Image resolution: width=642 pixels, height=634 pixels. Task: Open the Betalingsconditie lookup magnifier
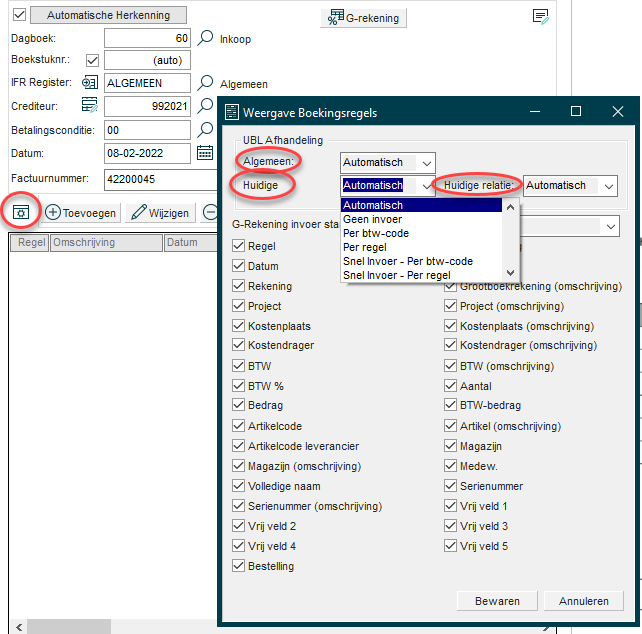[x=205, y=129]
